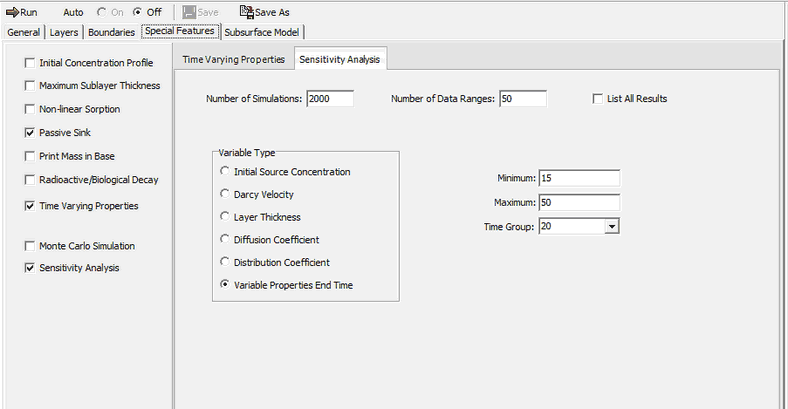Viewport: 788px width, 409px height.
Task: Open the Time Group dropdown
Action: pos(611,227)
